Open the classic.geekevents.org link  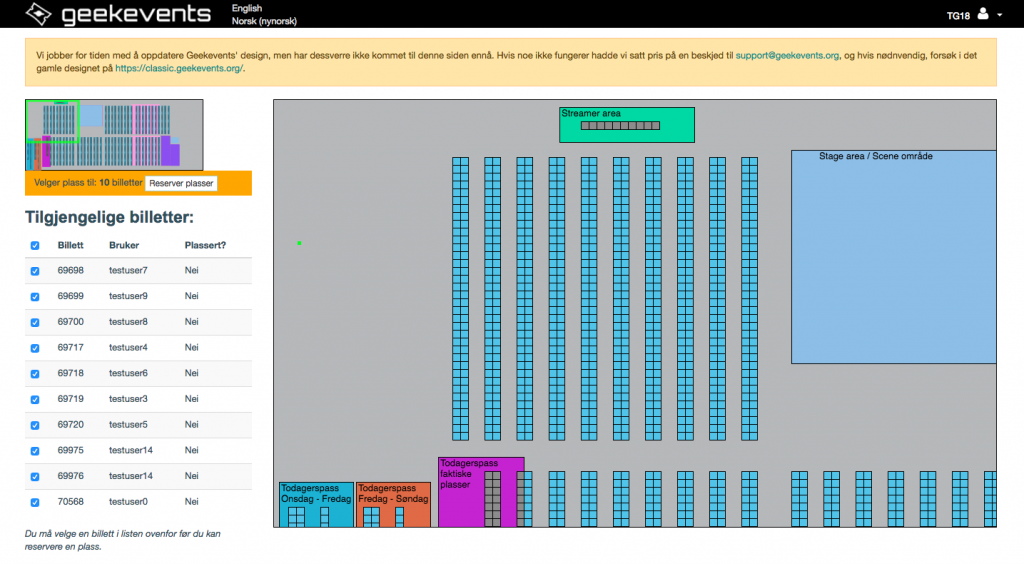(x=178, y=69)
